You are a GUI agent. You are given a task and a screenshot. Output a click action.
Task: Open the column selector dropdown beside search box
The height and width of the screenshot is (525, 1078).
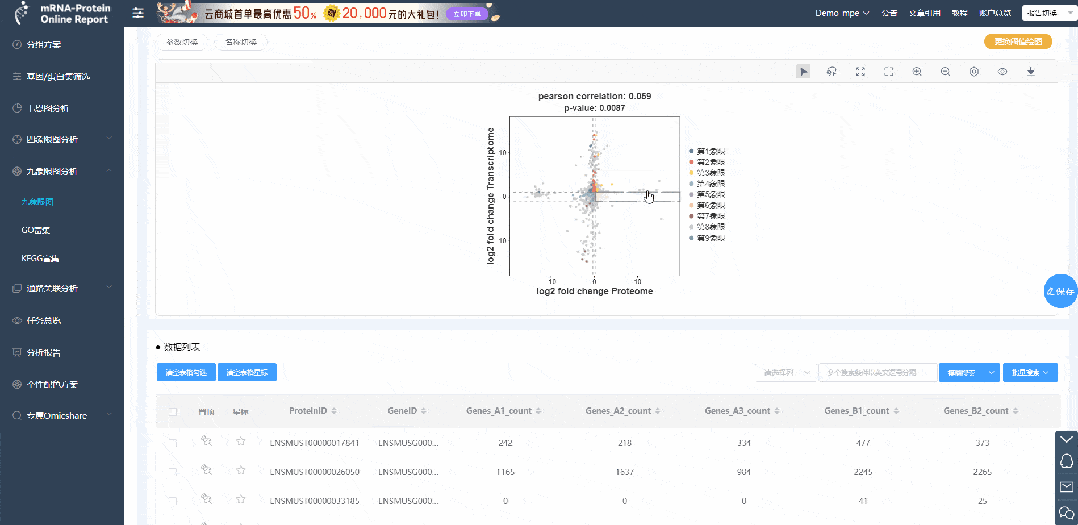point(786,372)
